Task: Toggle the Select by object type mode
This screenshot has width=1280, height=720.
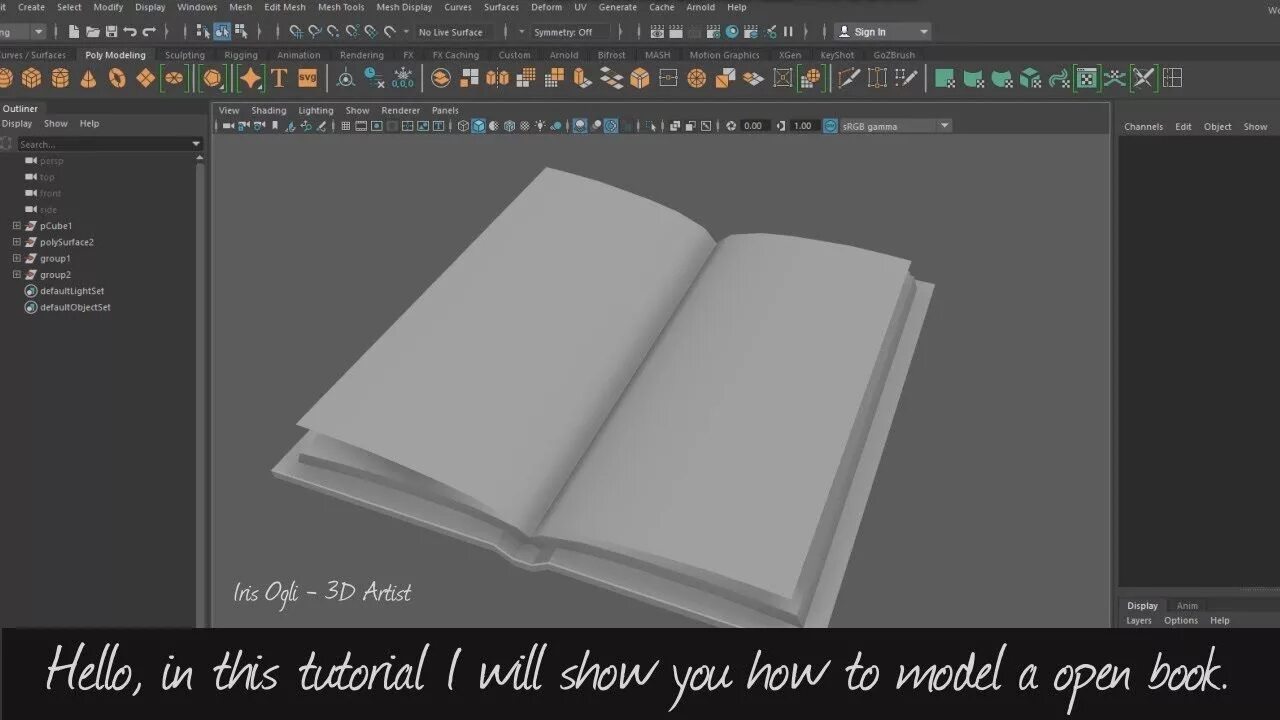Action: point(221,32)
